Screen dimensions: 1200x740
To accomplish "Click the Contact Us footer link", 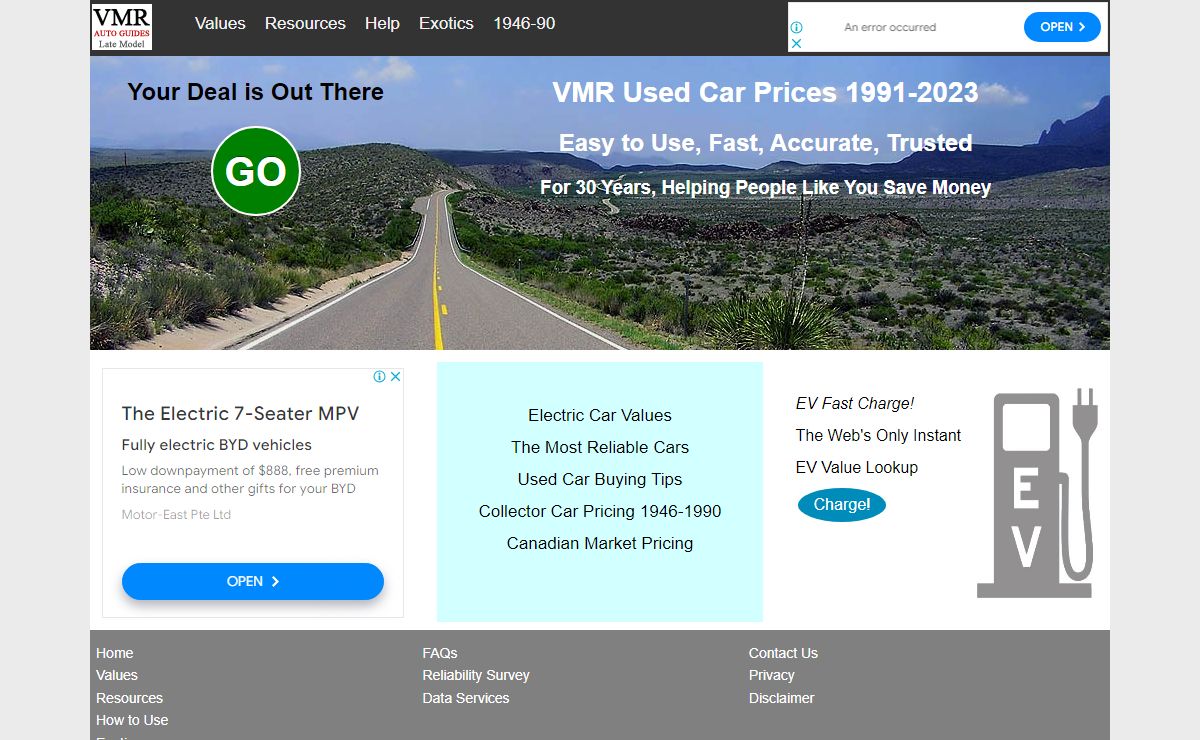I will coord(783,653).
